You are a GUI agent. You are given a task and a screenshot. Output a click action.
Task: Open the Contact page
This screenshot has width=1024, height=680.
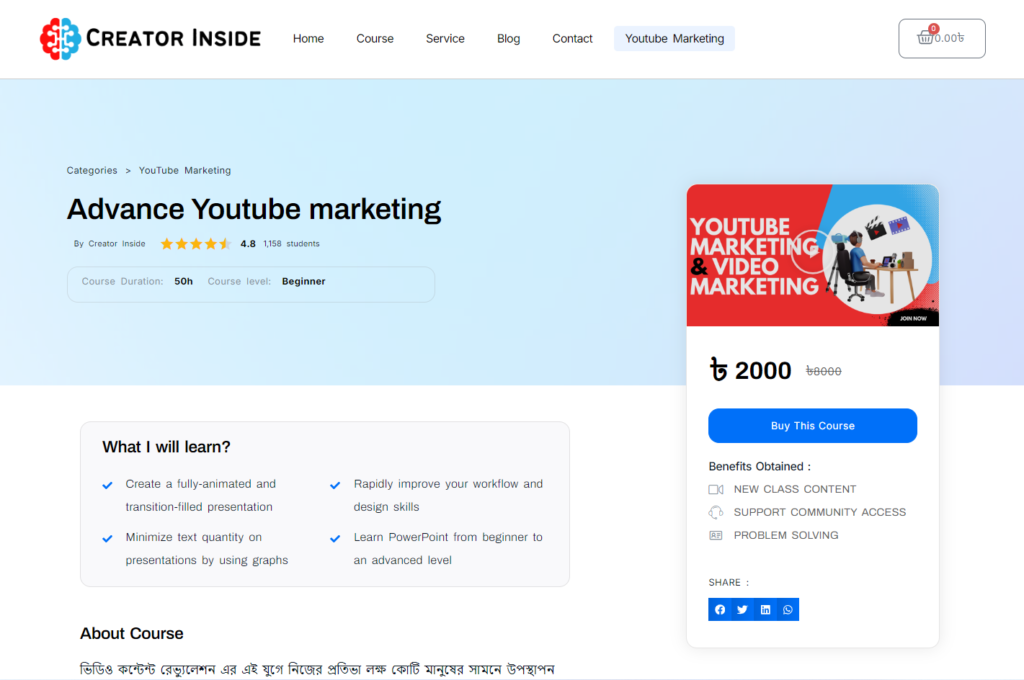point(572,39)
